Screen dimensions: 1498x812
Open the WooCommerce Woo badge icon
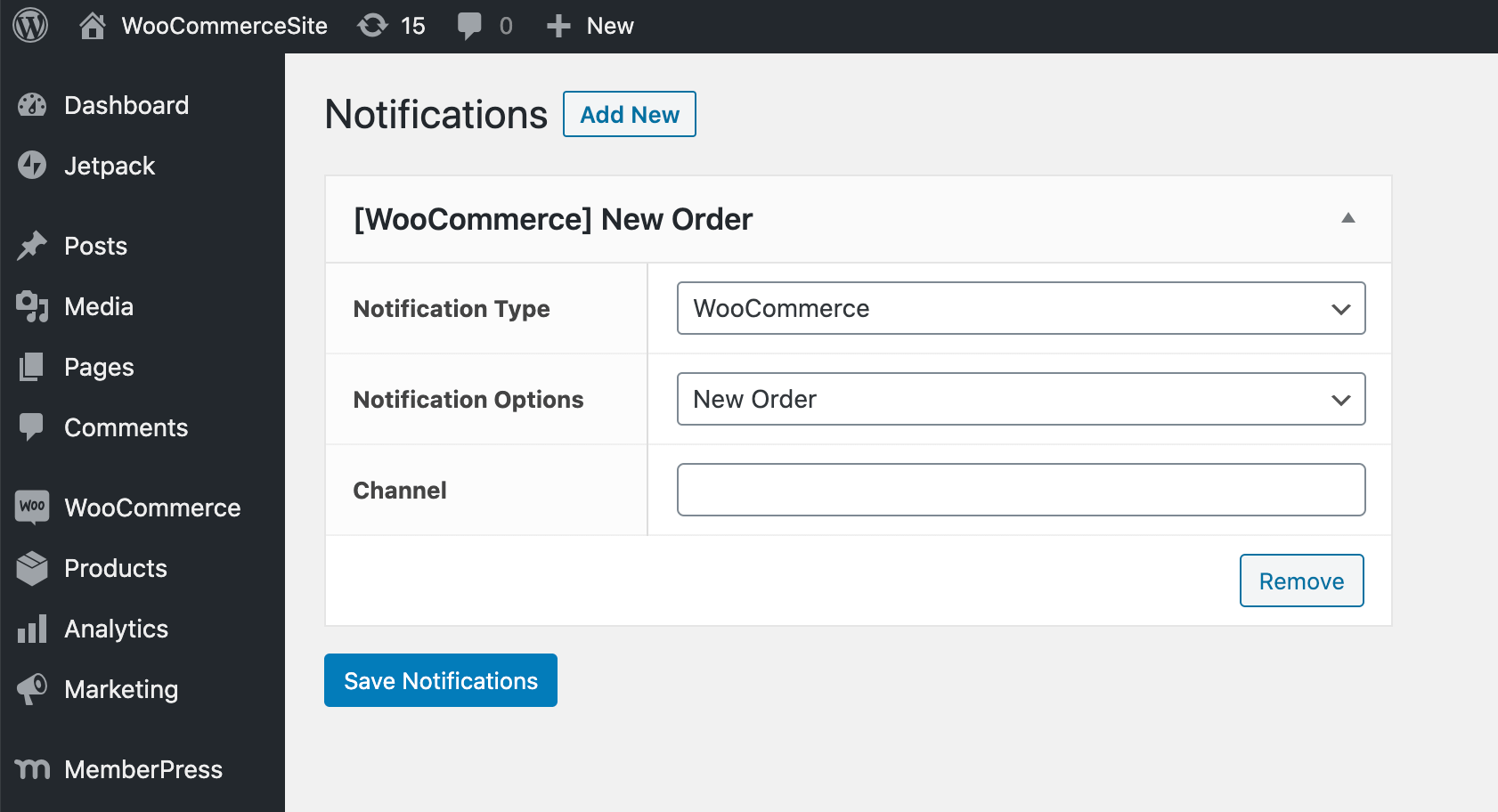(32, 507)
